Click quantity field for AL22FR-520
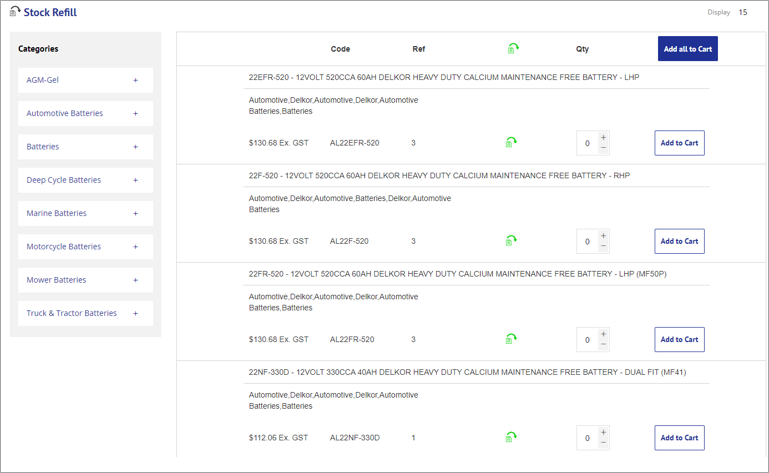This screenshot has height=473, width=769. pyautogui.click(x=588, y=339)
